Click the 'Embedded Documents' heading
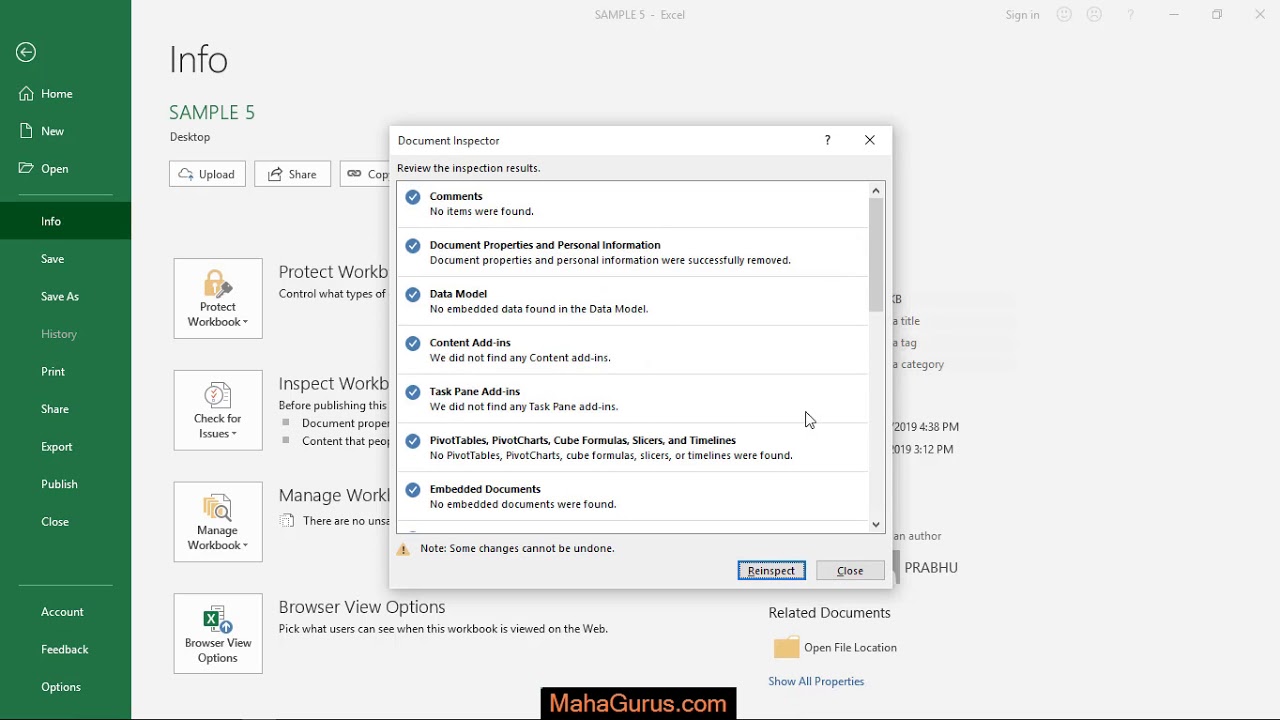This screenshot has width=1280, height=720. tap(485, 489)
